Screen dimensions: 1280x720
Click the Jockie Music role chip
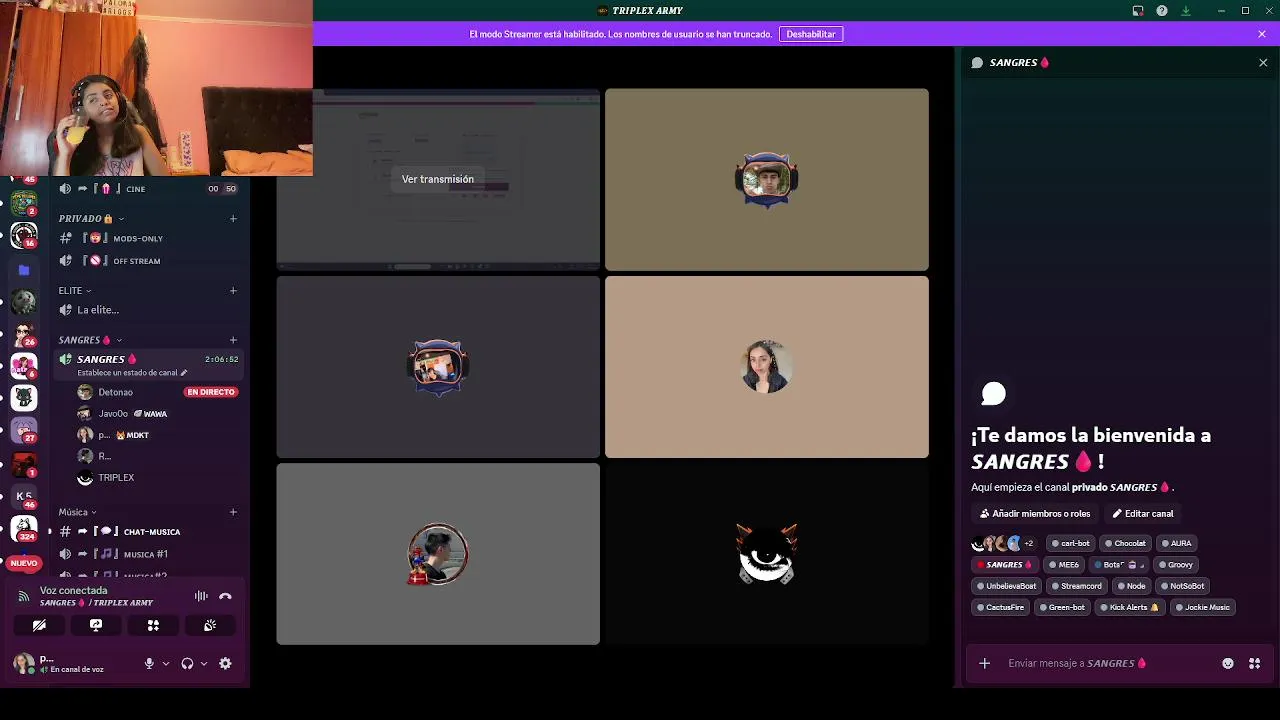click(1202, 607)
